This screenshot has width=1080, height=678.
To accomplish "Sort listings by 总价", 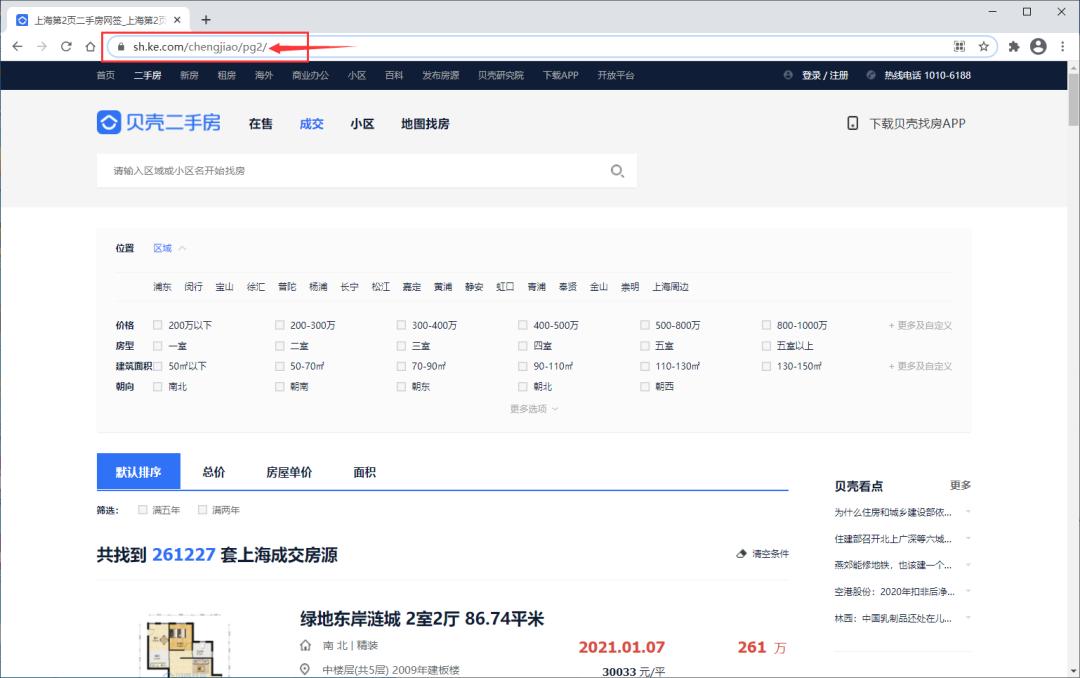I will tap(214, 472).
